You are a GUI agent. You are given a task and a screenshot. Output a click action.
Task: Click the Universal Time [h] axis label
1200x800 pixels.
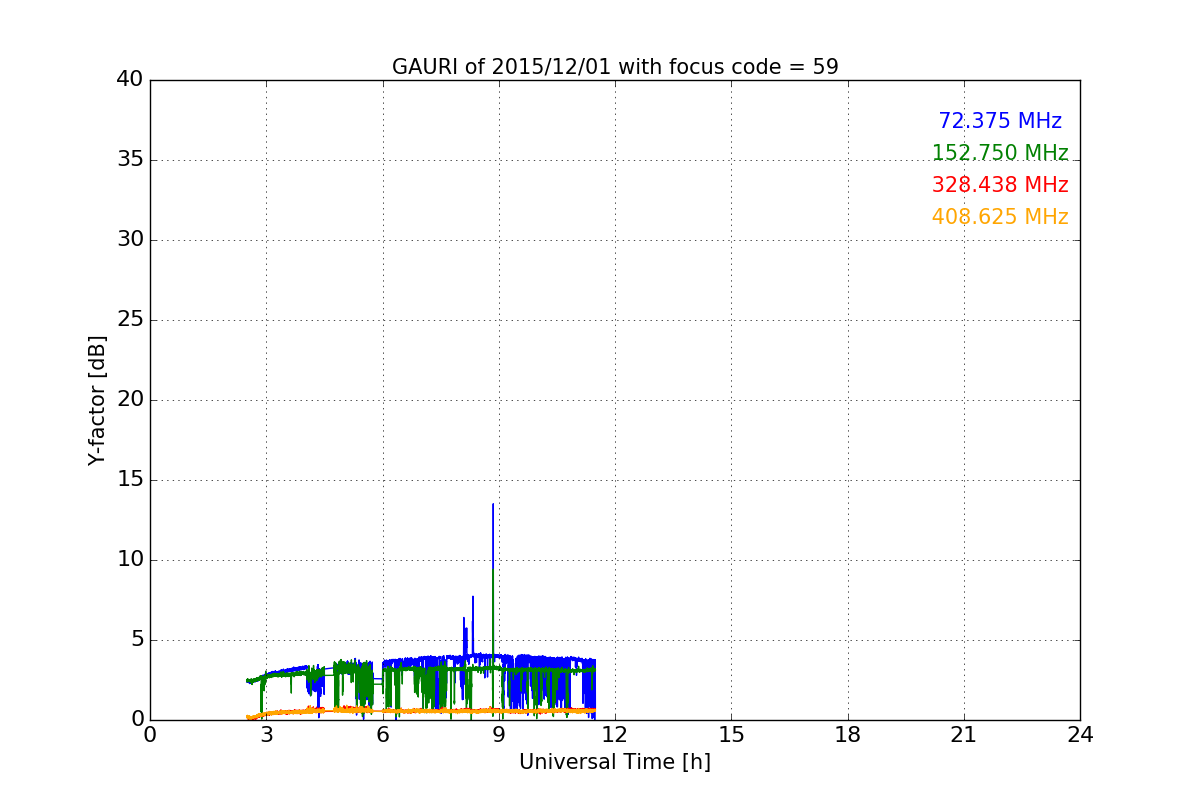coord(615,762)
